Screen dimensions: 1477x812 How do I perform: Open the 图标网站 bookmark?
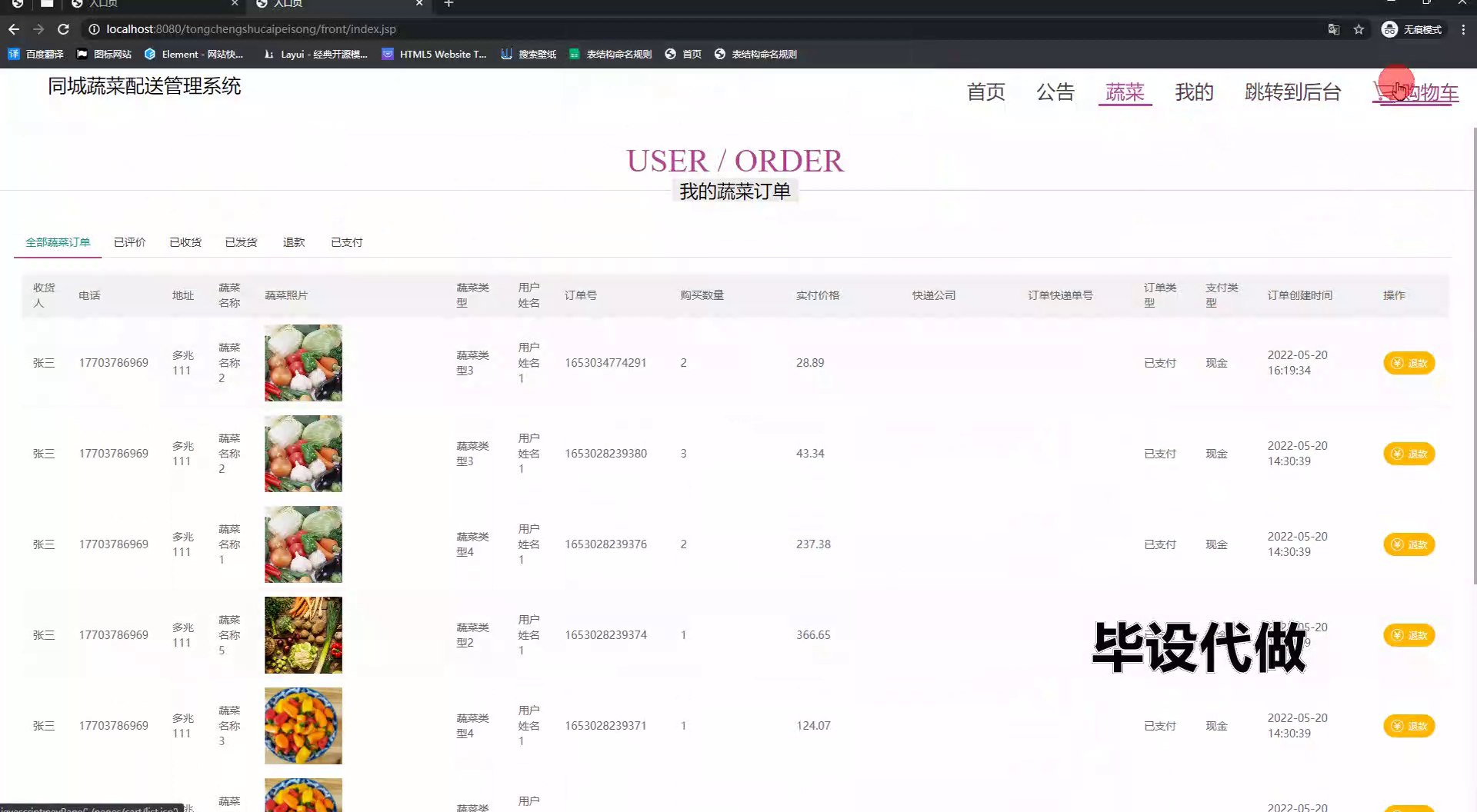click(104, 54)
